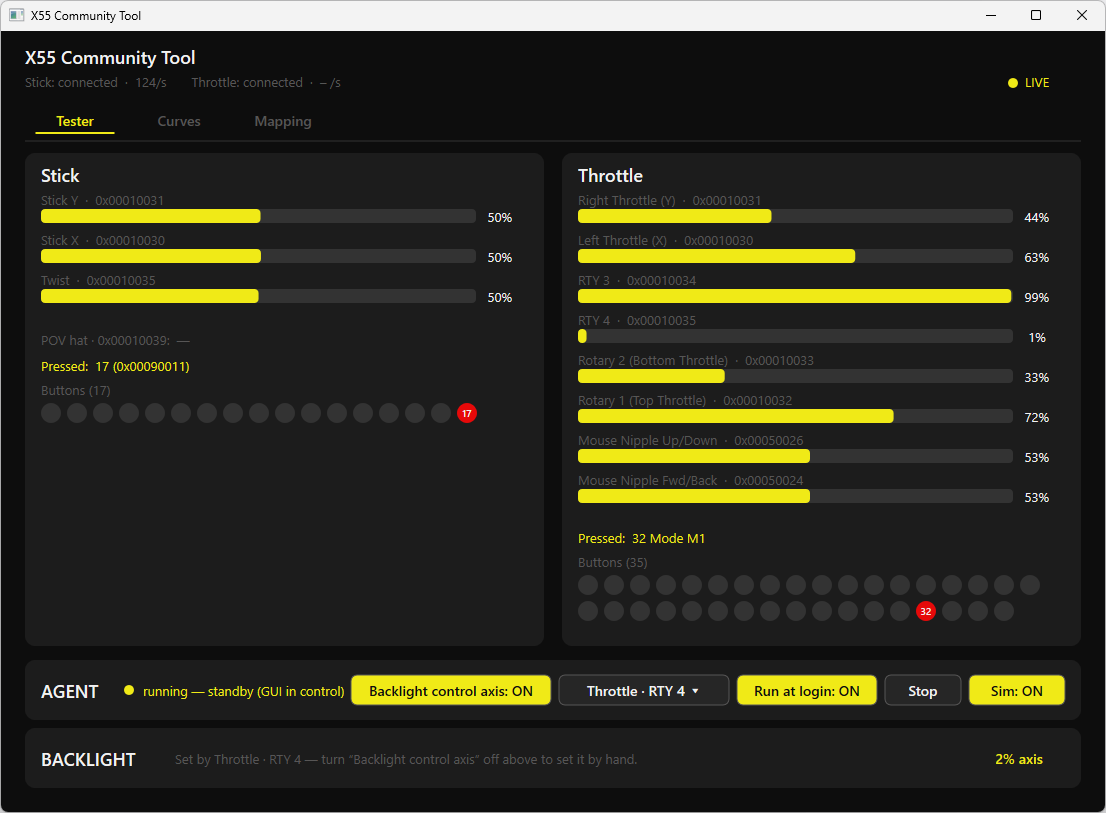Maximize the X55 Community Tool window

pyautogui.click(x=1035, y=15)
